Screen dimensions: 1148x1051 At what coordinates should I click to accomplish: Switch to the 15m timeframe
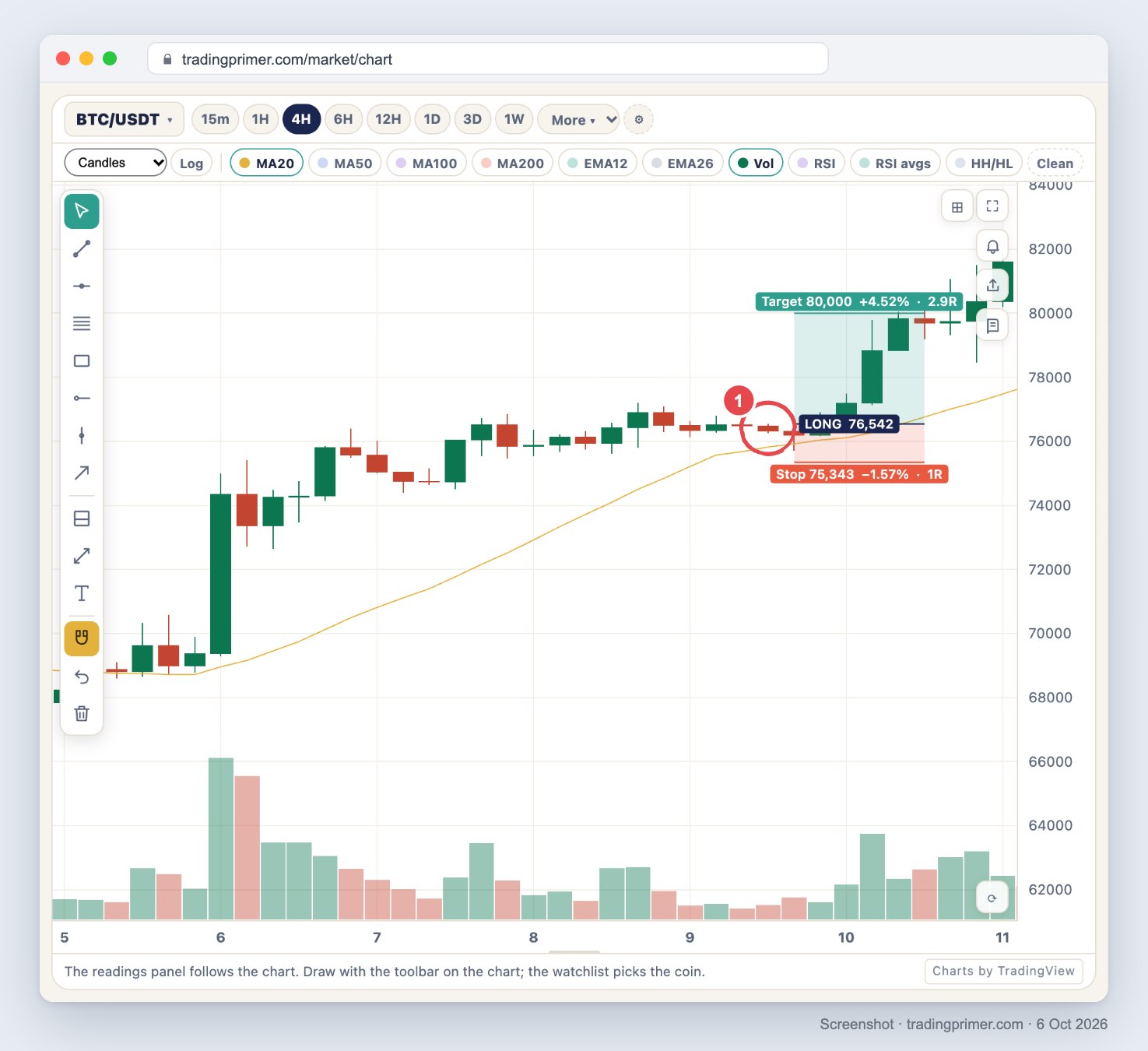215,119
